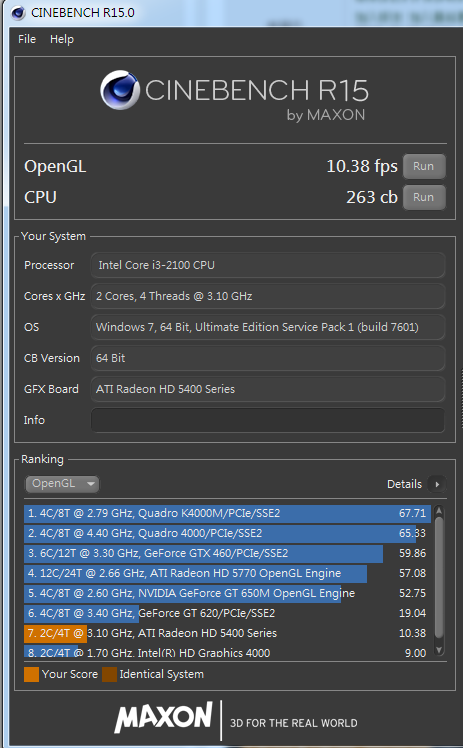This screenshot has width=463, height=748.
Task: Click the OS value Windows 7 field
Action: tap(268, 327)
